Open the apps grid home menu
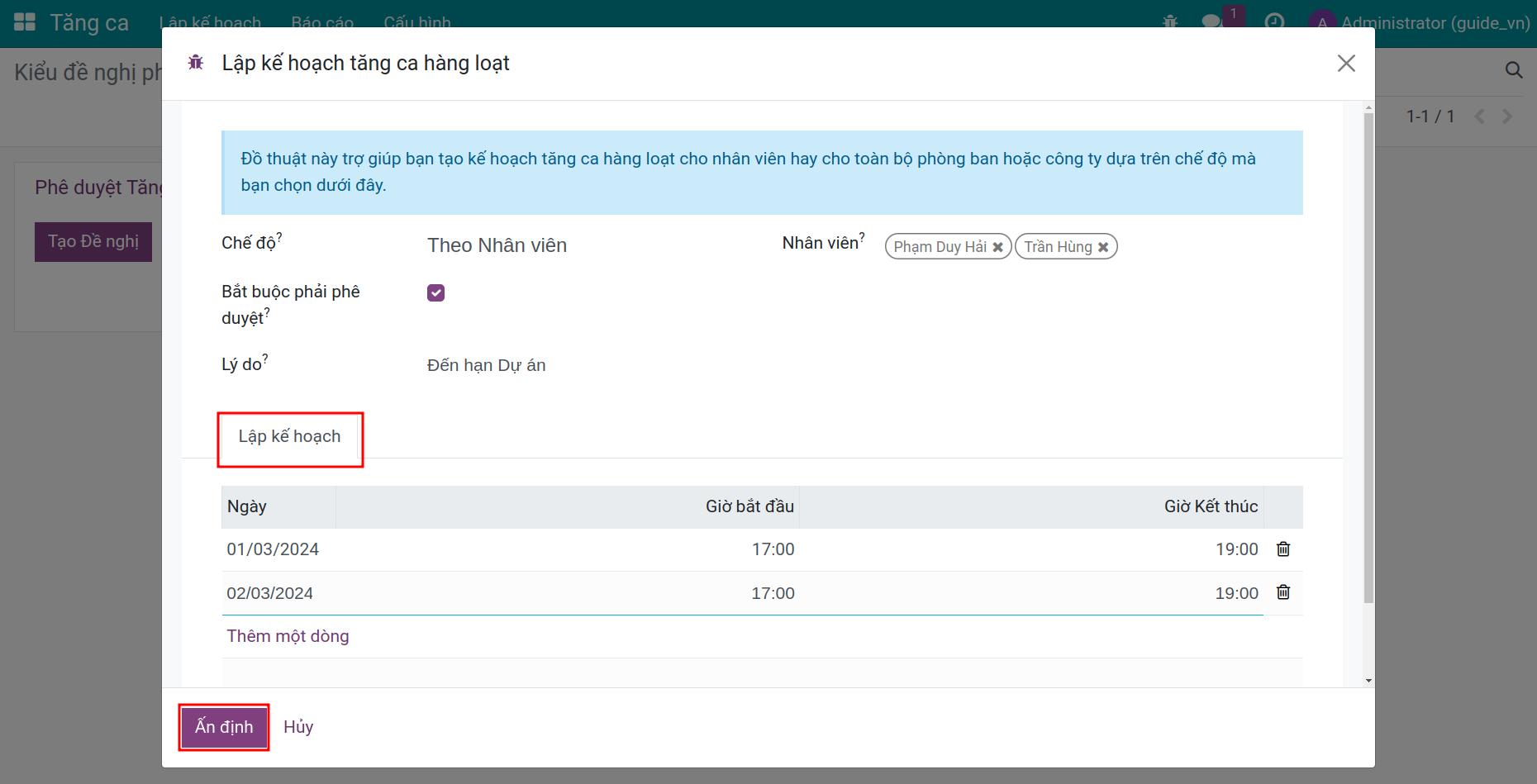Viewport: 1537px width, 784px height. [25, 22]
